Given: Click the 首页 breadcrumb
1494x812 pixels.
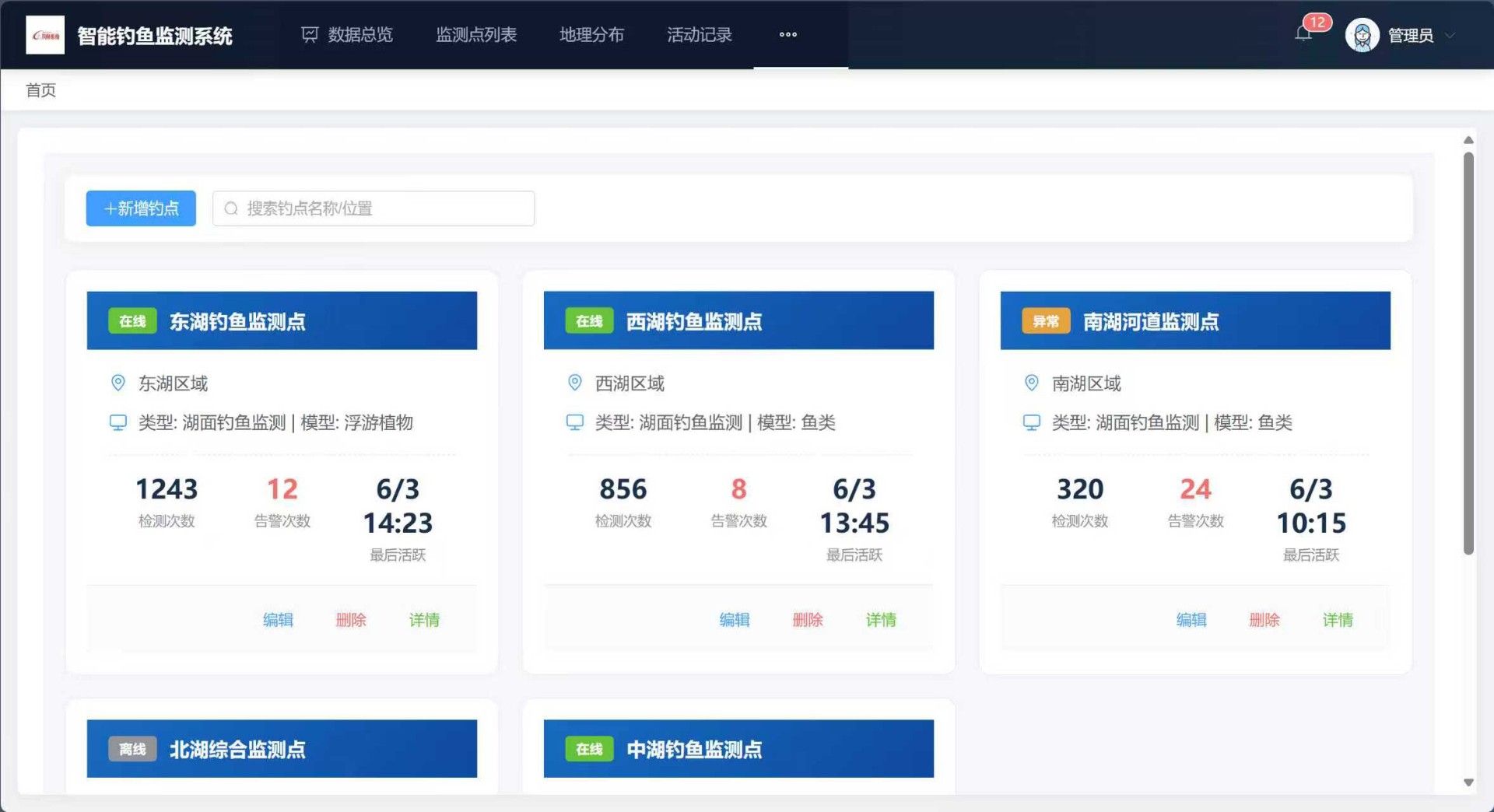Looking at the screenshot, I should pos(40,90).
